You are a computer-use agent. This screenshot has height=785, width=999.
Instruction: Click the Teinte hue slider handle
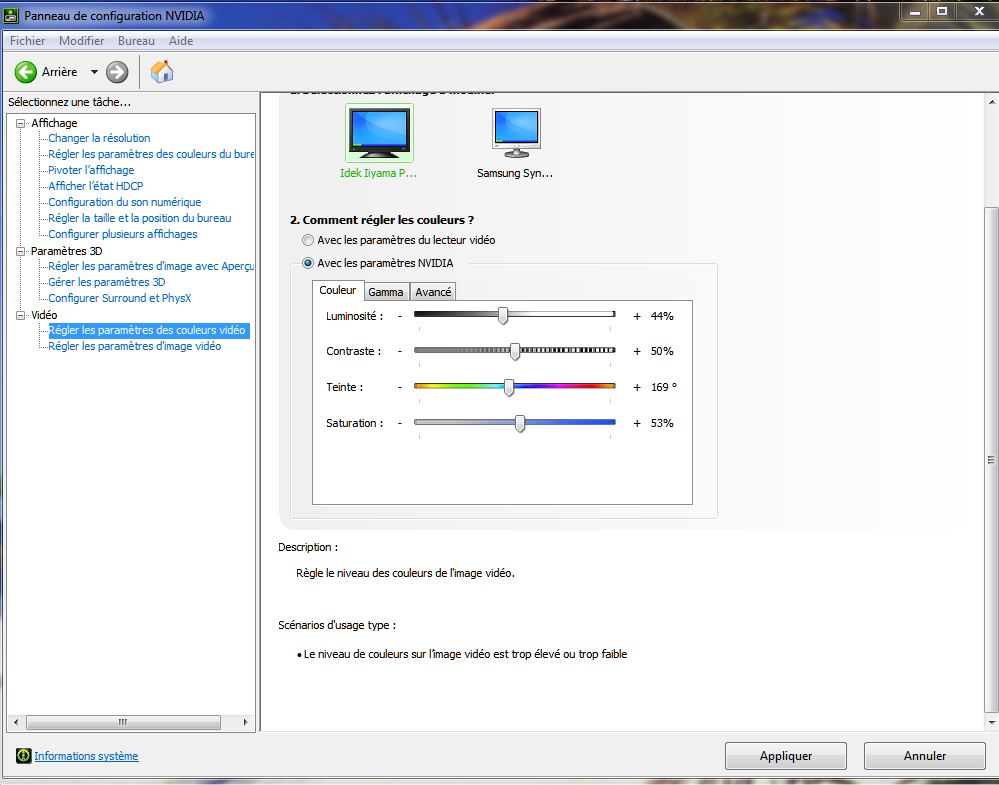point(509,387)
